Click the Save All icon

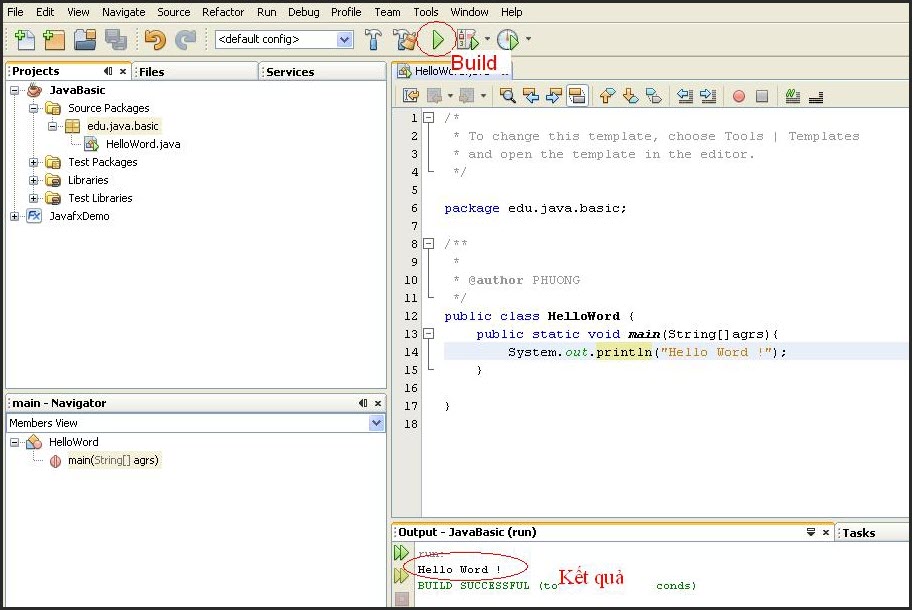click(117, 39)
